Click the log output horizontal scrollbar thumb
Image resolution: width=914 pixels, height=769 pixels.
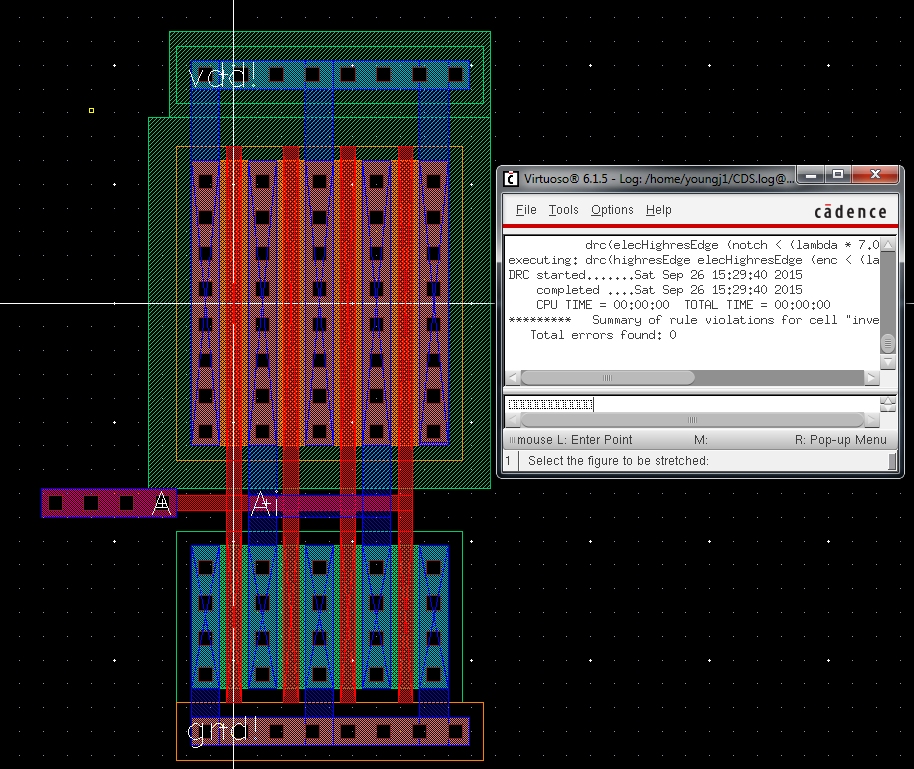pyautogui.click(x=607, y=378)
